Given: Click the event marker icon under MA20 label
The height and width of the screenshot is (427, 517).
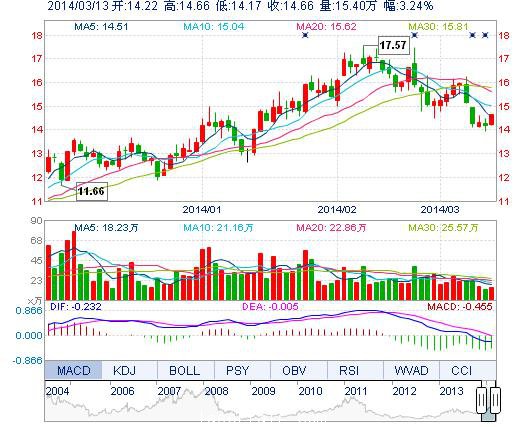Looking at the screenshot, I should tap(305, 35).
